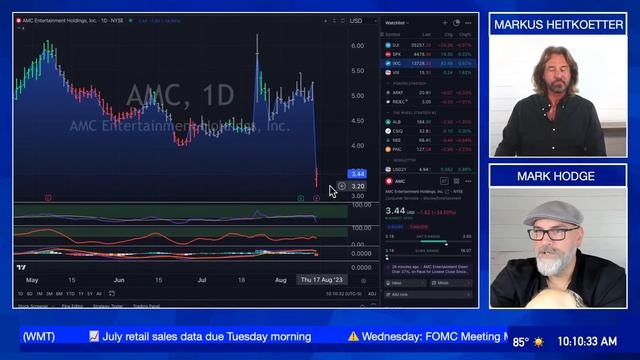Open the add symbol plus icon in Watchlist
640x360 pixels.
(445, 23)
